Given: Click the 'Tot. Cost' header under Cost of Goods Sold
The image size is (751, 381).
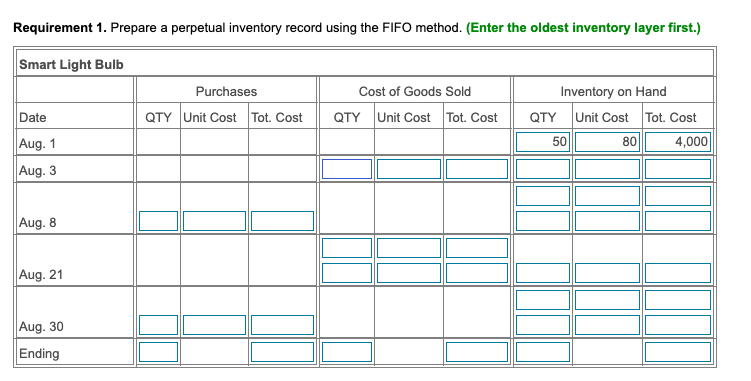Looking at the screenshot, I should coord(472,117).
